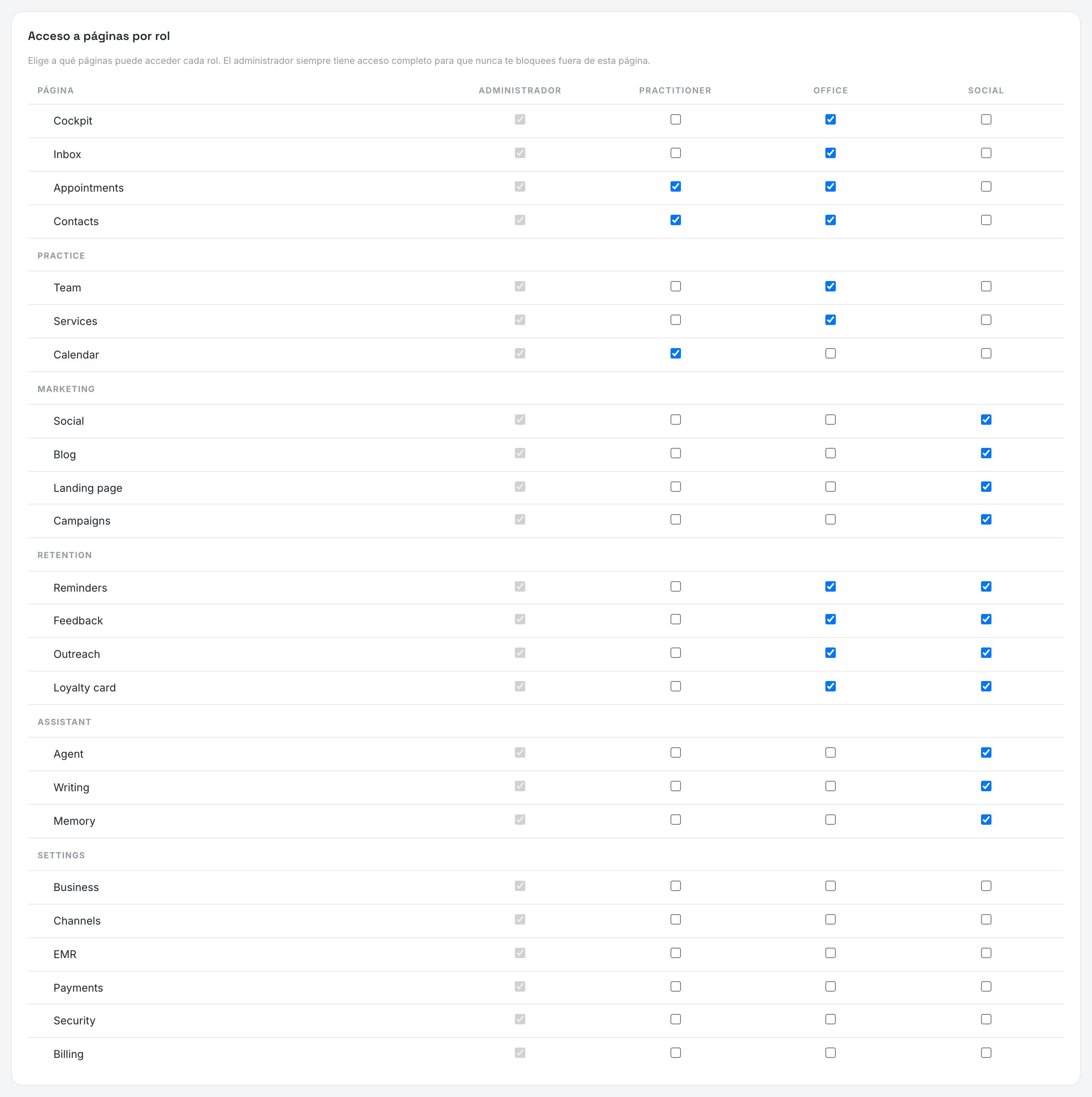The height and width of the screenshot is (1097, 1092).
Task: Enable EMR settings for Practitioner role
Action: (675, 953)
